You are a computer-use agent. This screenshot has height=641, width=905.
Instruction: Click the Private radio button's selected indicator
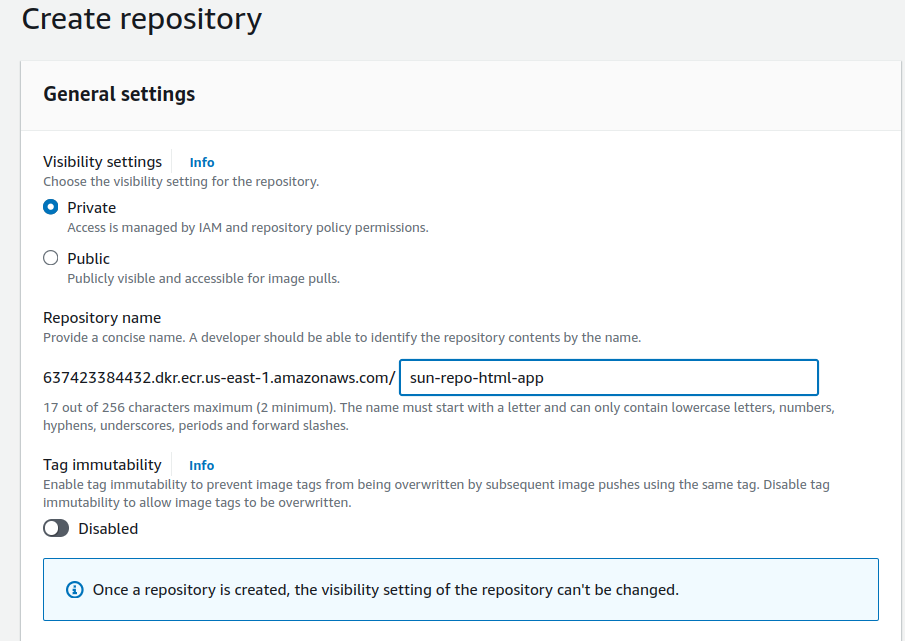(50, 206)
